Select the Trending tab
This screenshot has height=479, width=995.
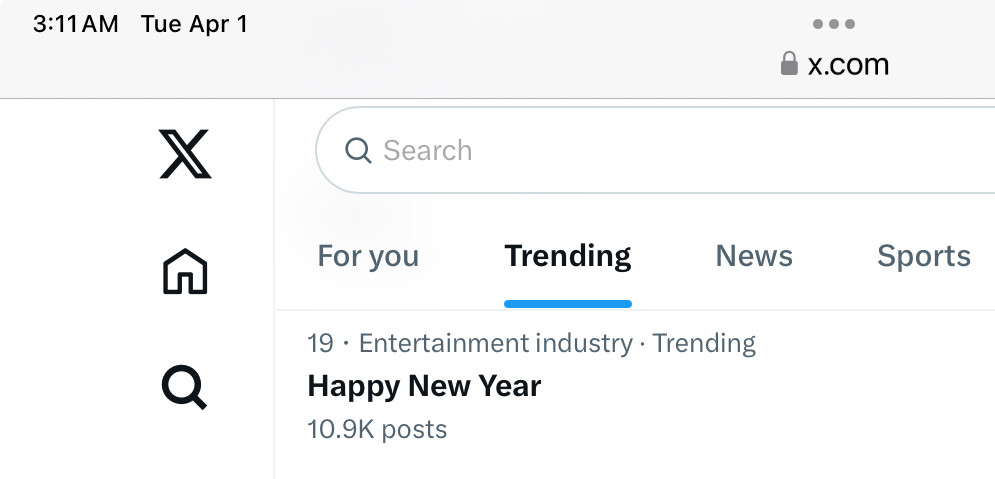(567, 256)
